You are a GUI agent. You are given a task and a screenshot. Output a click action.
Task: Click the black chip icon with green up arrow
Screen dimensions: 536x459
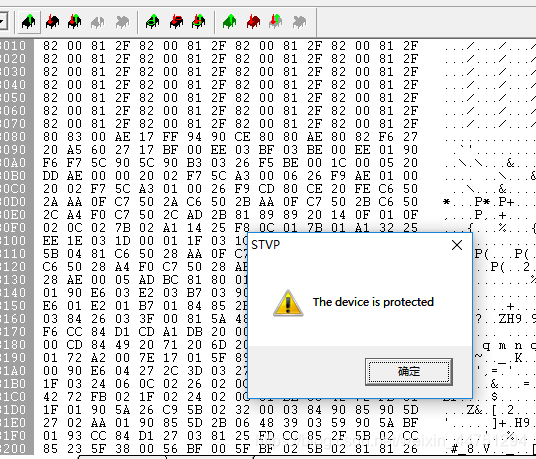pyautogui.click(x=29, y=22)
